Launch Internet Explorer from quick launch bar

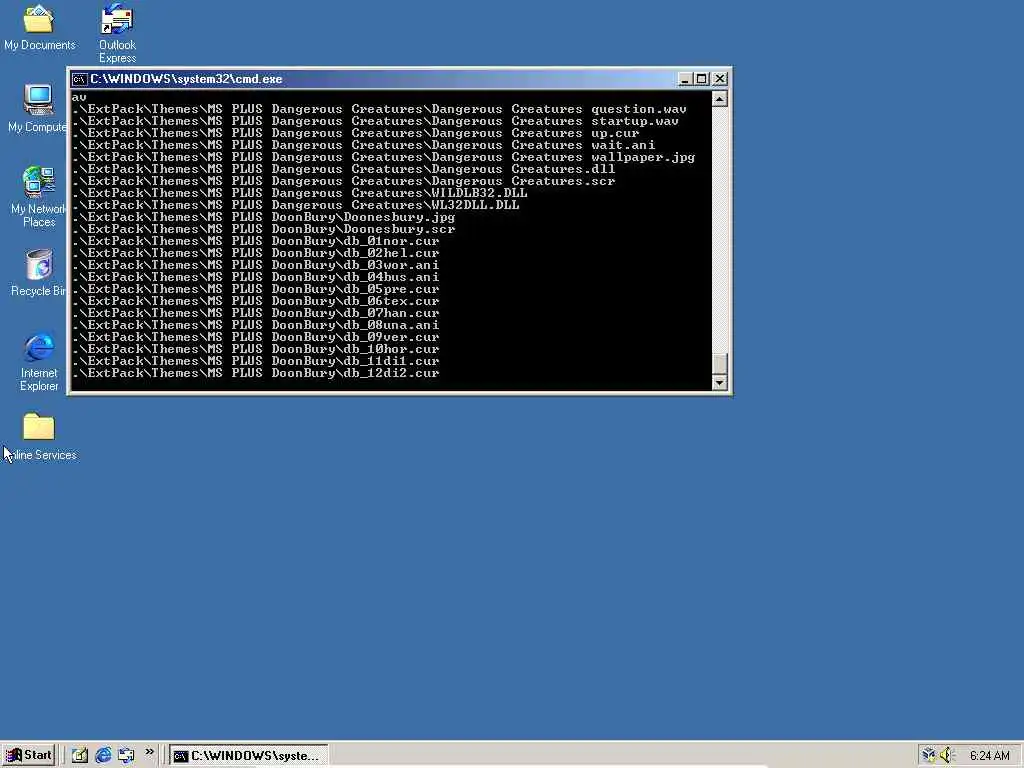pos(103,756)
